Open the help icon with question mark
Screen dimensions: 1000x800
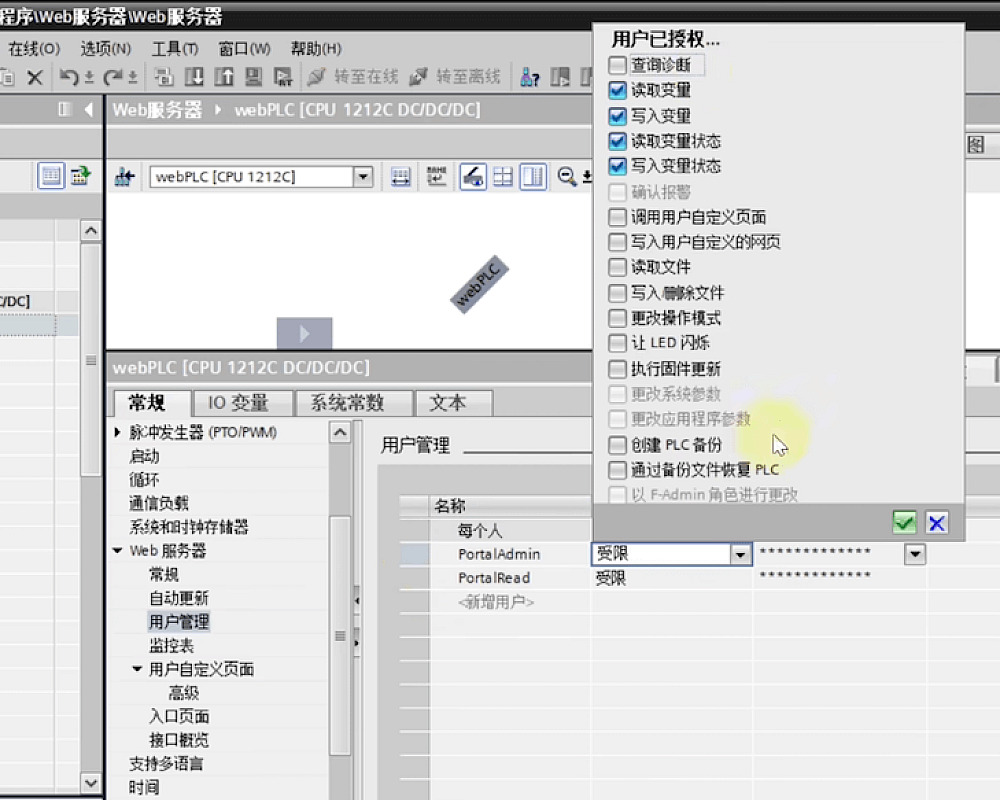click(529, 77)
